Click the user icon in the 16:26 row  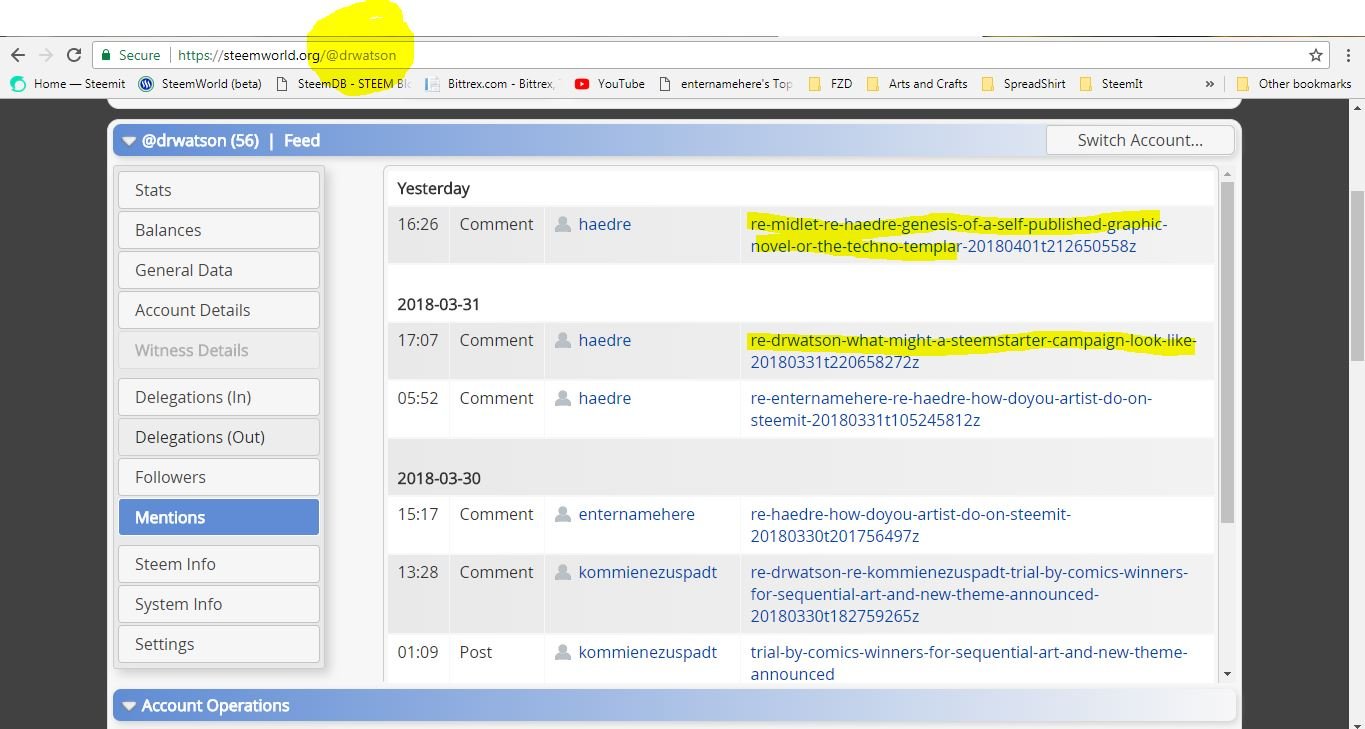pyautogui.click(x=563, y=224)
